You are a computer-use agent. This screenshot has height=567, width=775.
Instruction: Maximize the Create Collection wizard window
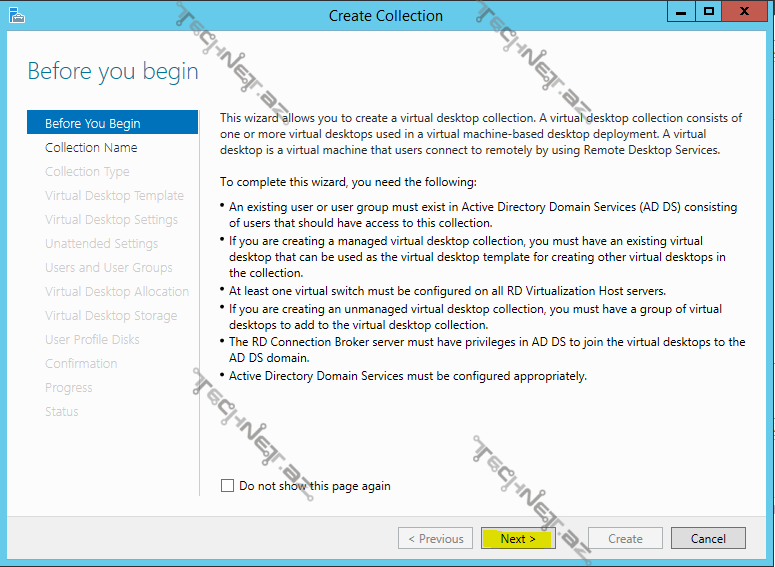coord(709,12)
